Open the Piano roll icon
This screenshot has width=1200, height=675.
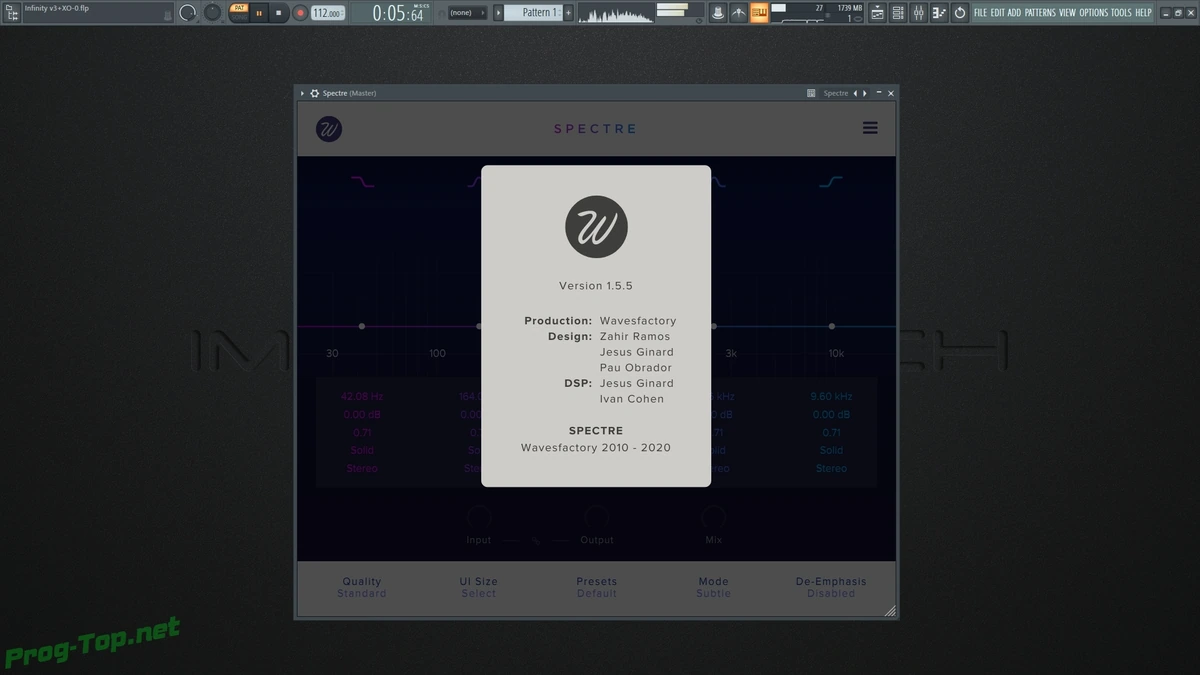[x=939, y=13]
